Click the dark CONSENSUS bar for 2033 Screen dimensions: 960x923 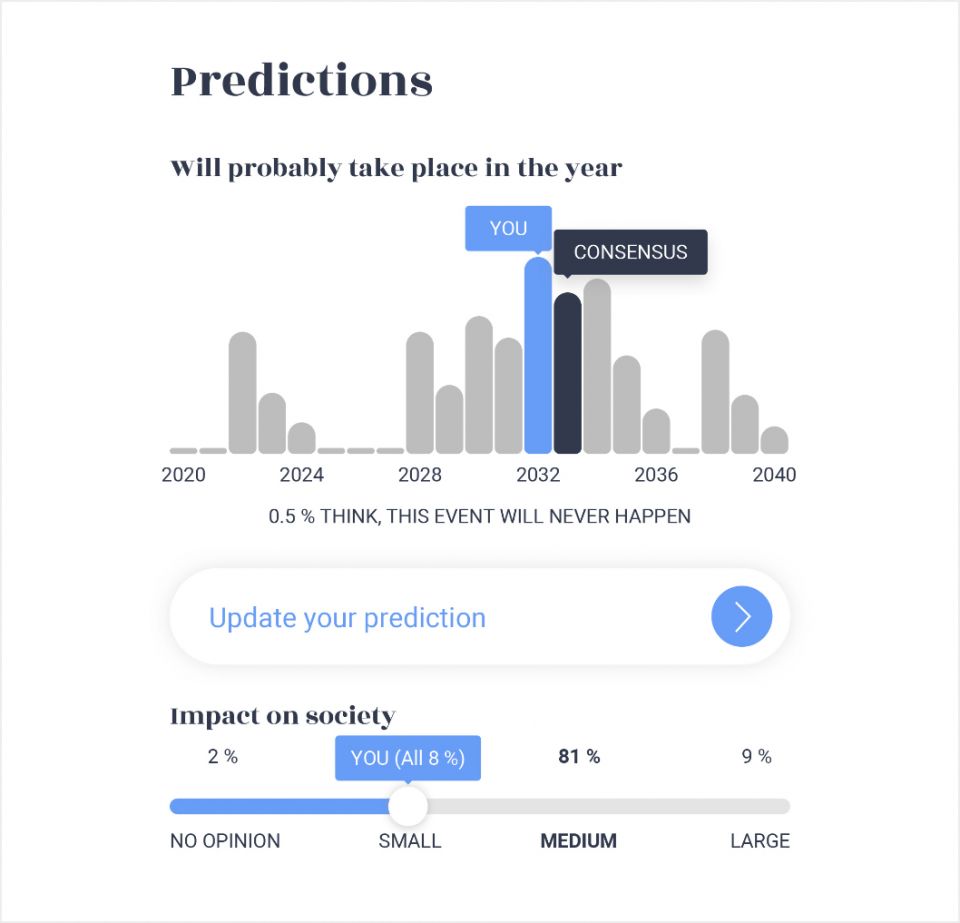coord(567,373)
